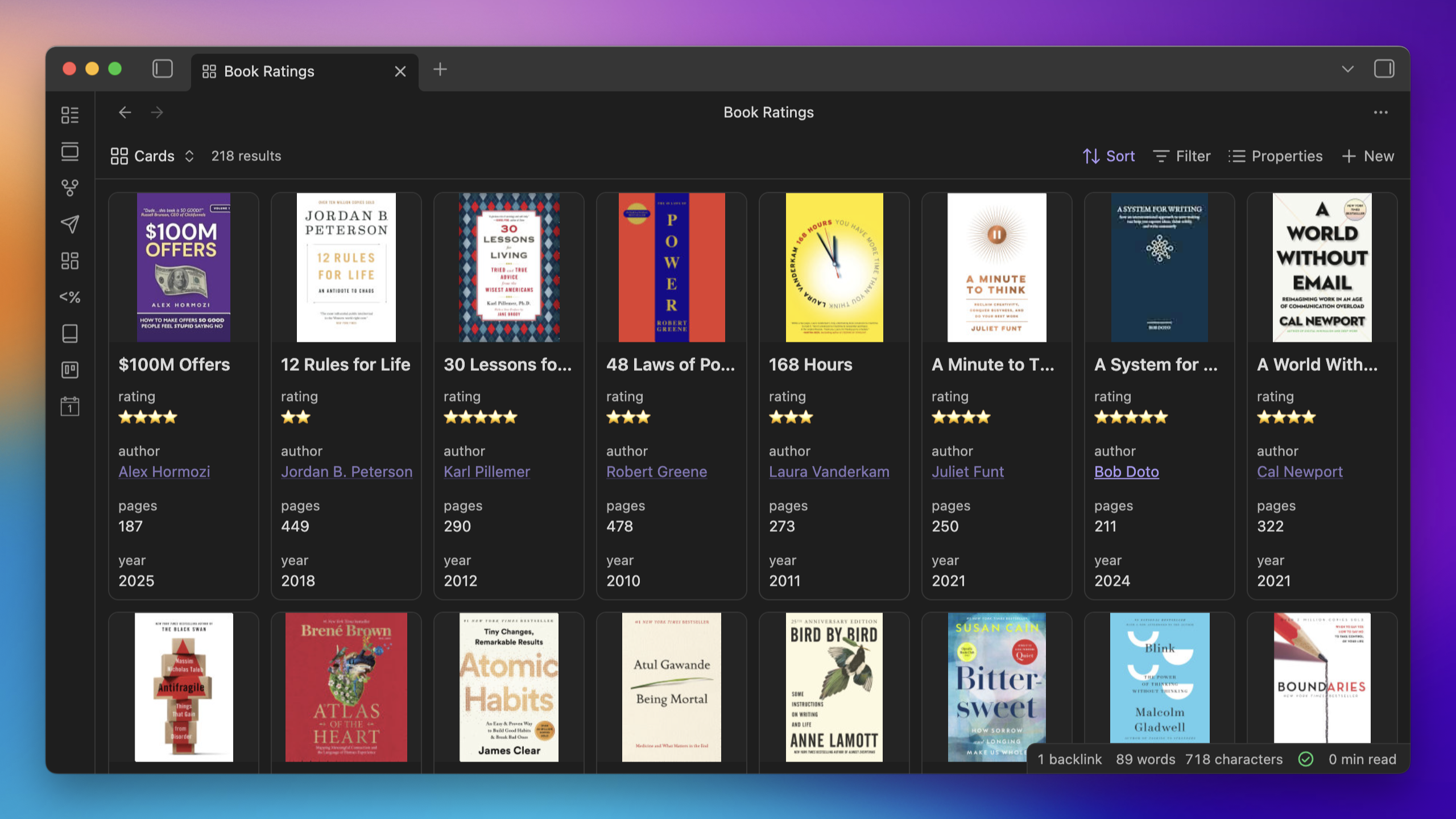Open the Properties visibility list

1275,156
